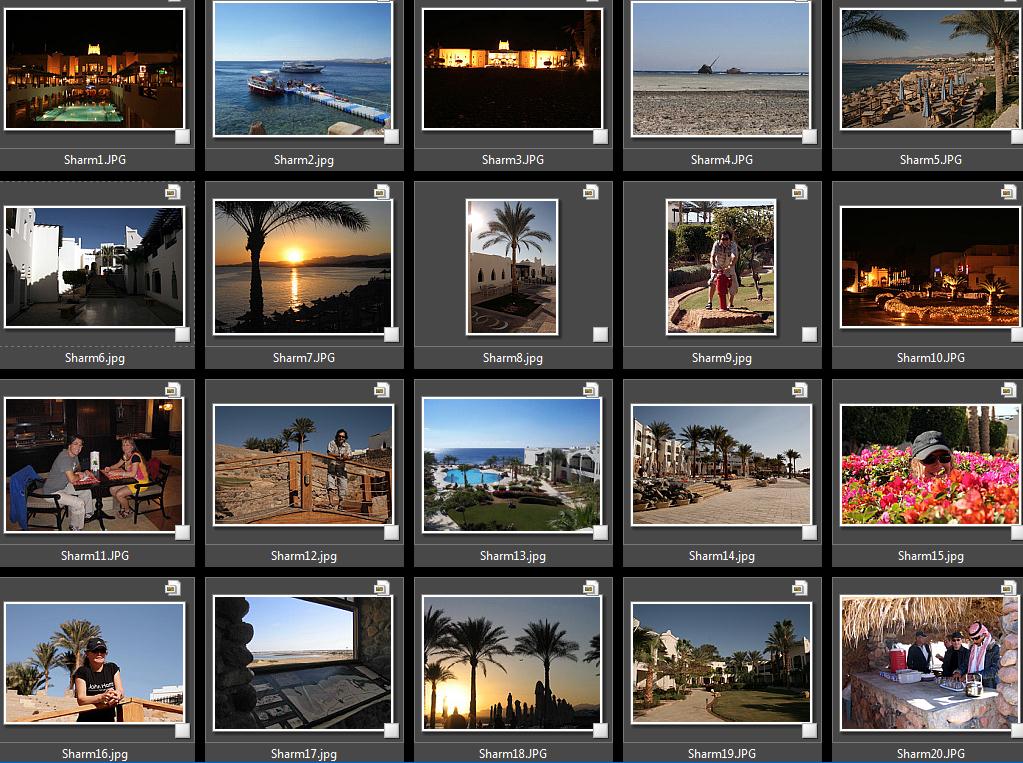Click the file name "Sharm7.JPG"

304,358
